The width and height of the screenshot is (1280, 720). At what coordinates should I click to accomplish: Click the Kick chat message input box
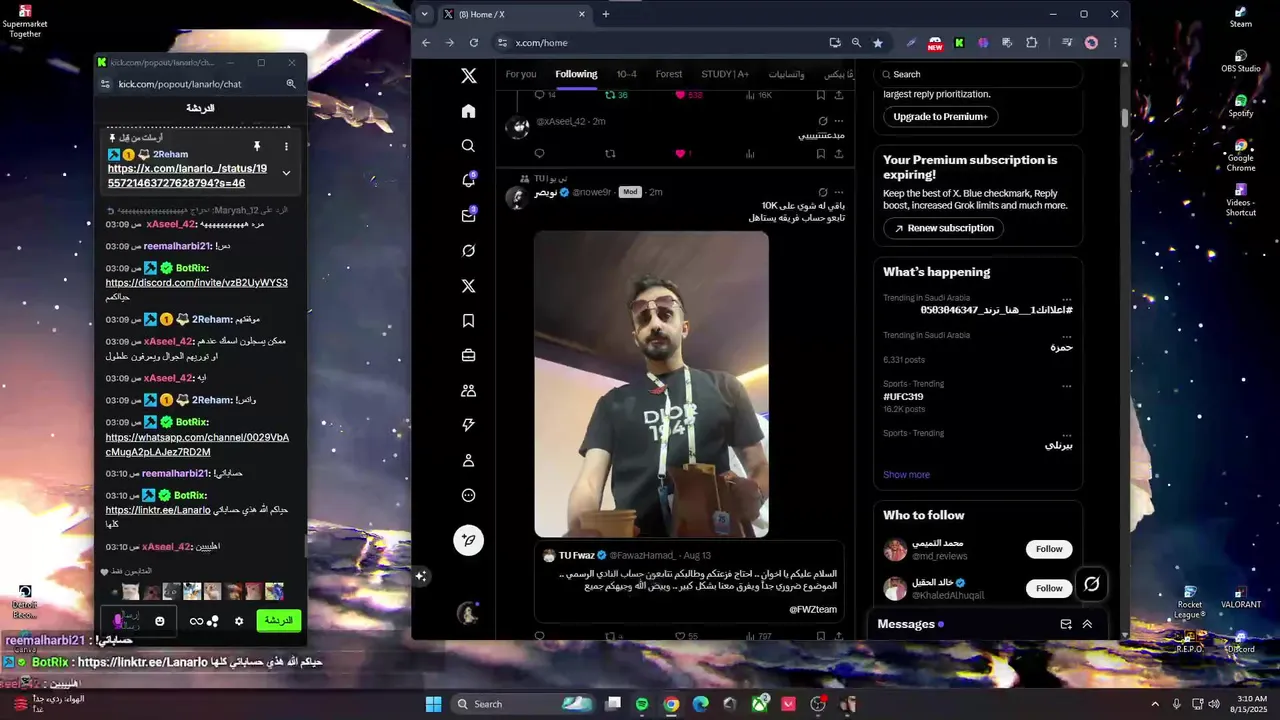[x=138, y=621]
